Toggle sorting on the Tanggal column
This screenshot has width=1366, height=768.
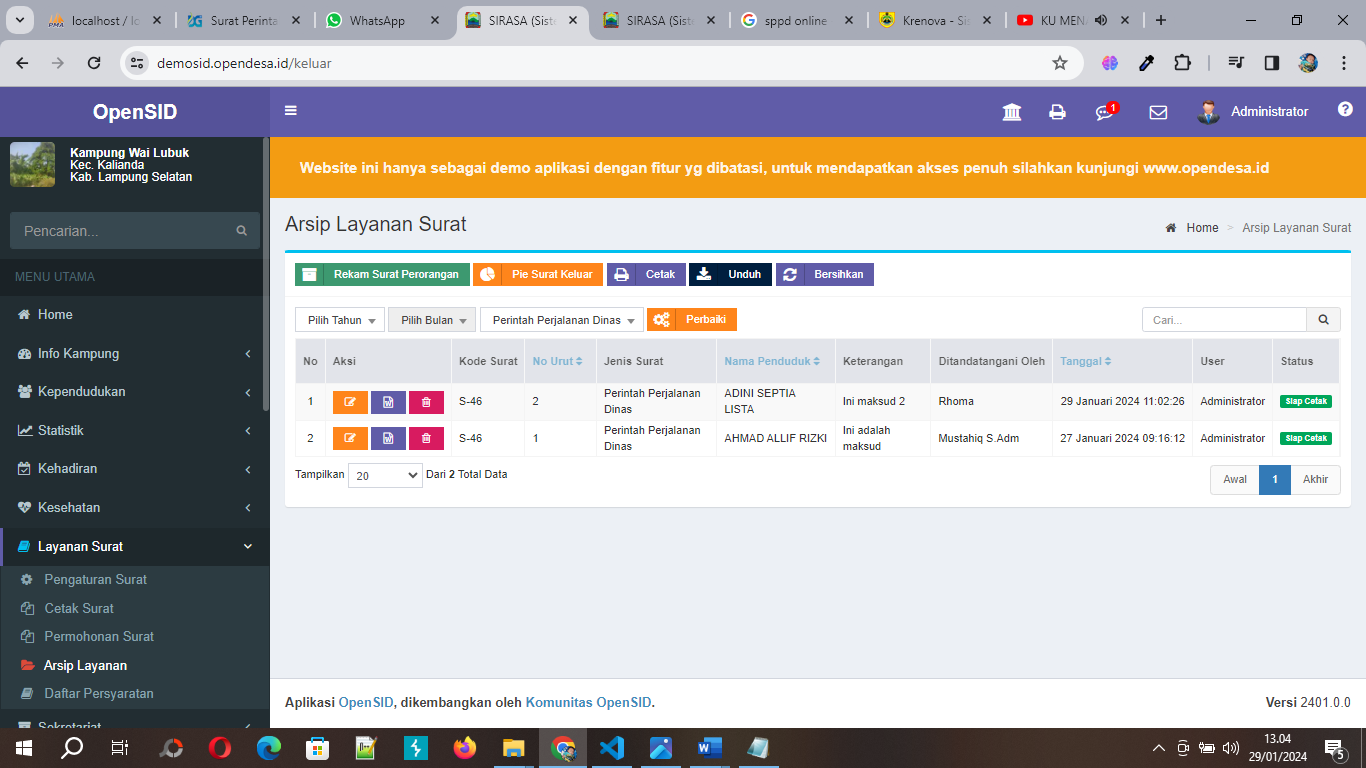1085,361
